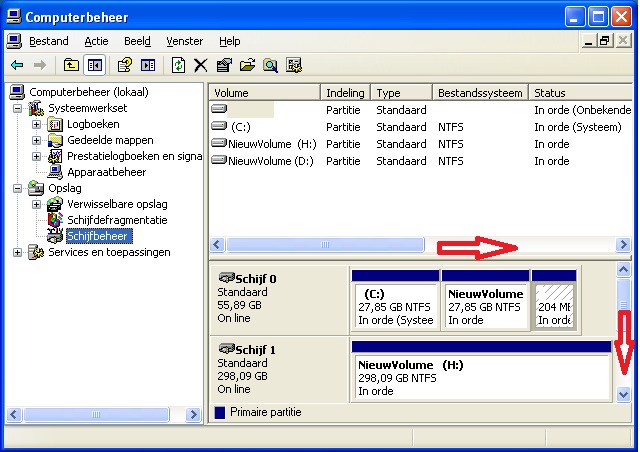Click the Gedeelde mappen folder icon
The image size is (640, 452).
[55, 140]
